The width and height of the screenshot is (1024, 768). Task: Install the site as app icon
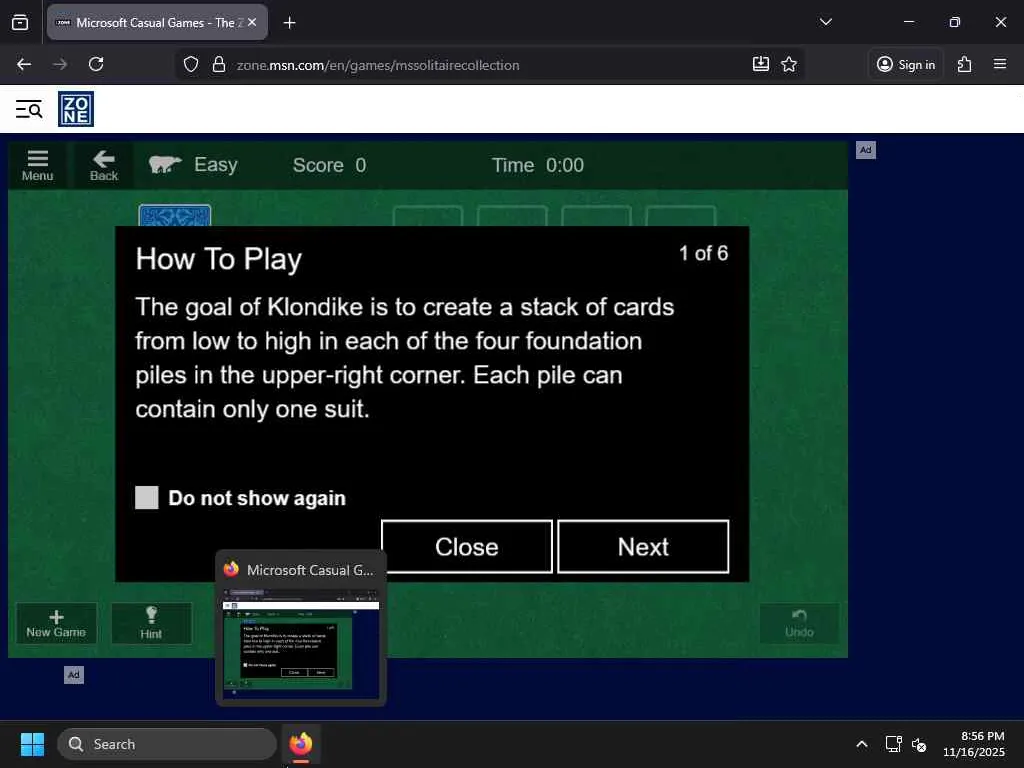(x=761, y=64)
